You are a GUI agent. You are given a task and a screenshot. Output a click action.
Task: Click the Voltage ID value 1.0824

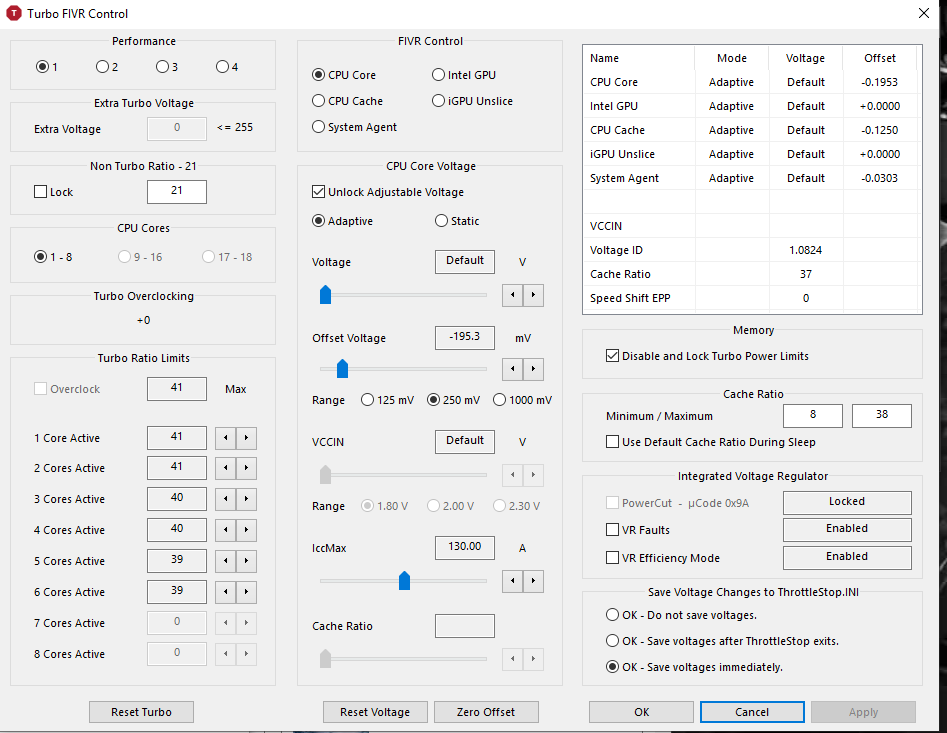(x=806, y=250)
